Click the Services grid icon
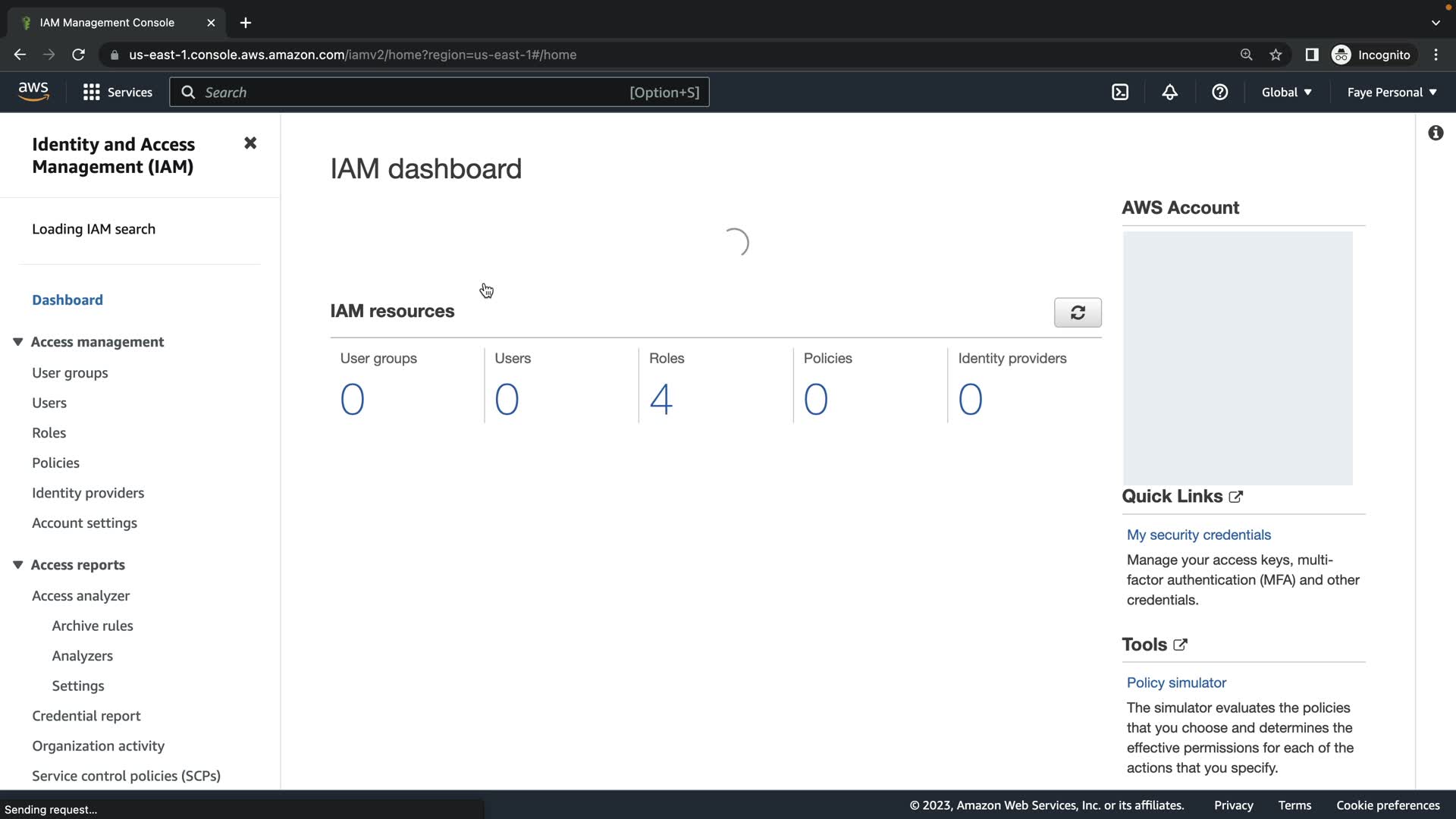The height and width of the screenshot is (819, 1456). pos(92,93)
